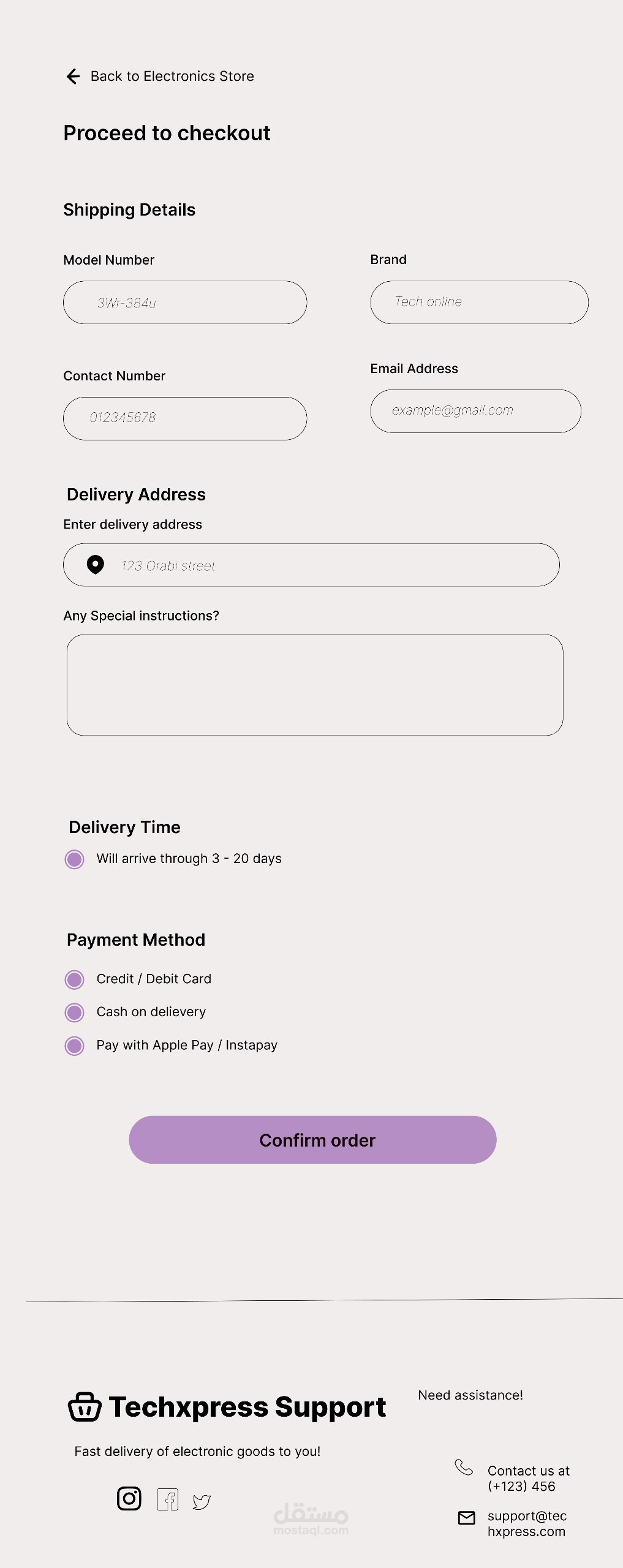Image resolution: width=623 pixels, height=1568 pixels.
Task: Open the Facebook icon in footer
Action: click(167, 1499)
